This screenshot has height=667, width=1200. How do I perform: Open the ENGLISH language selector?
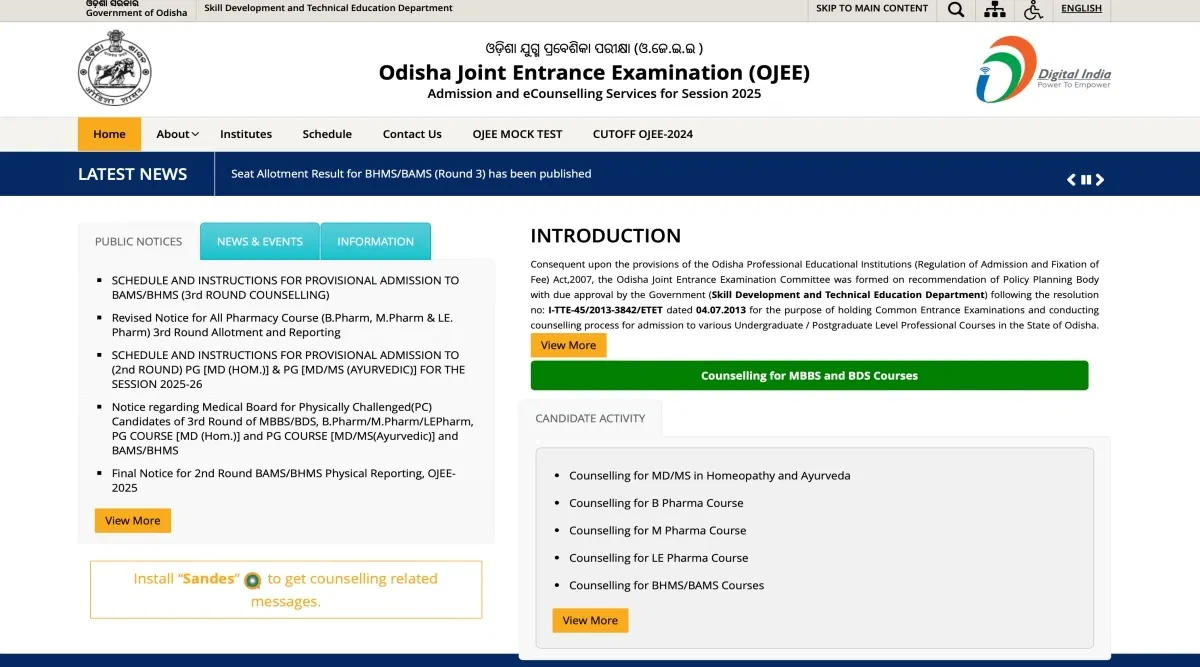pos(1081,8)
